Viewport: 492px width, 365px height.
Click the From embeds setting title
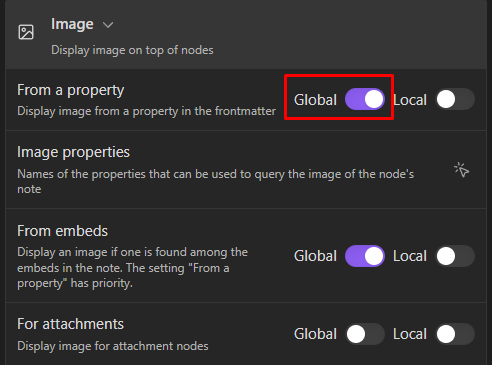(63, 231)
